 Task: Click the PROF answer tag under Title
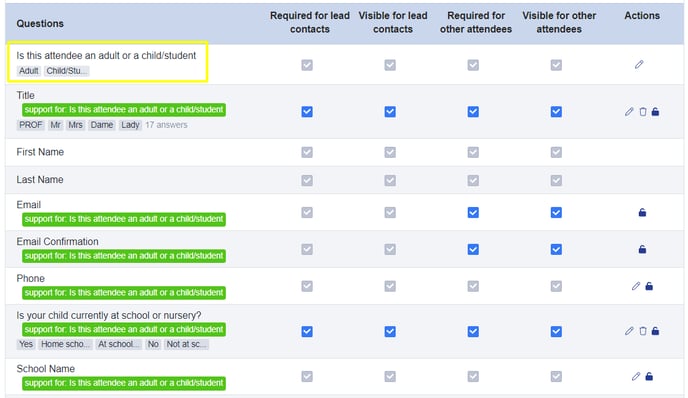[31, 125]
